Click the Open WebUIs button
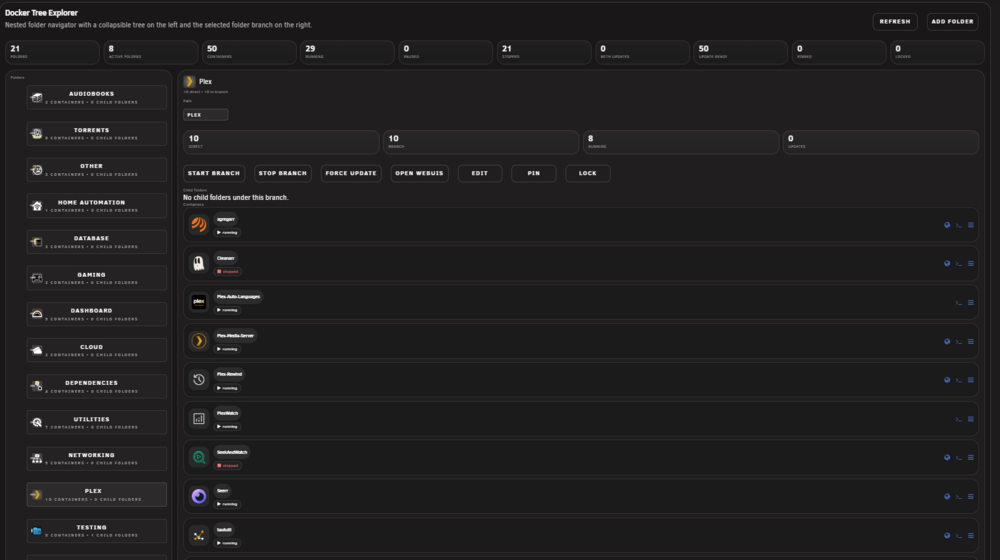Viewport: 1000px width, 560px height. point(419,173)
